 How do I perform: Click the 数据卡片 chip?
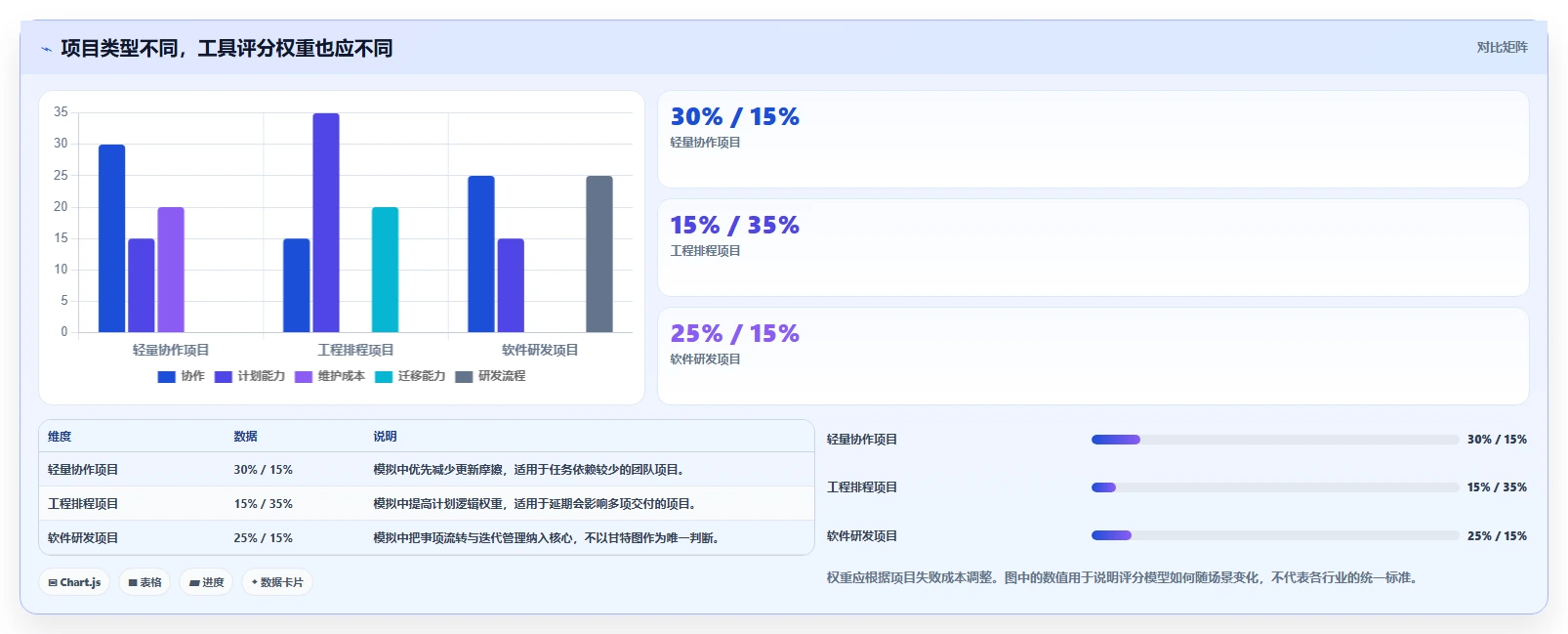click(x=277, y=582)
